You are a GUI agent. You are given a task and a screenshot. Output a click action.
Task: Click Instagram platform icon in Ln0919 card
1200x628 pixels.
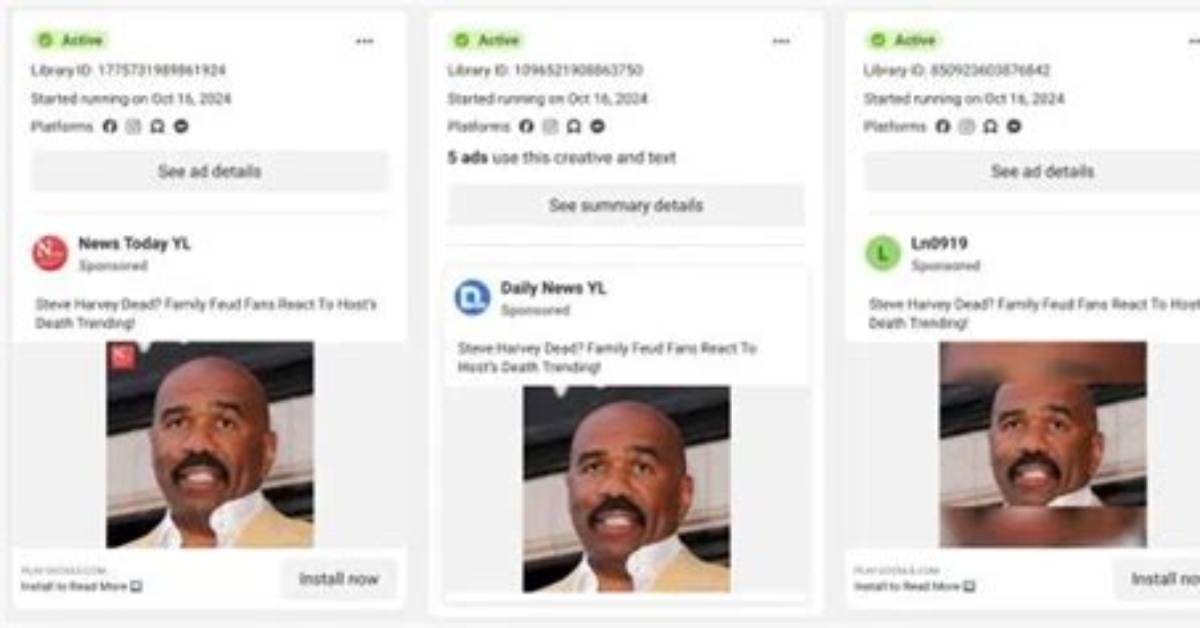click(967, 127)
